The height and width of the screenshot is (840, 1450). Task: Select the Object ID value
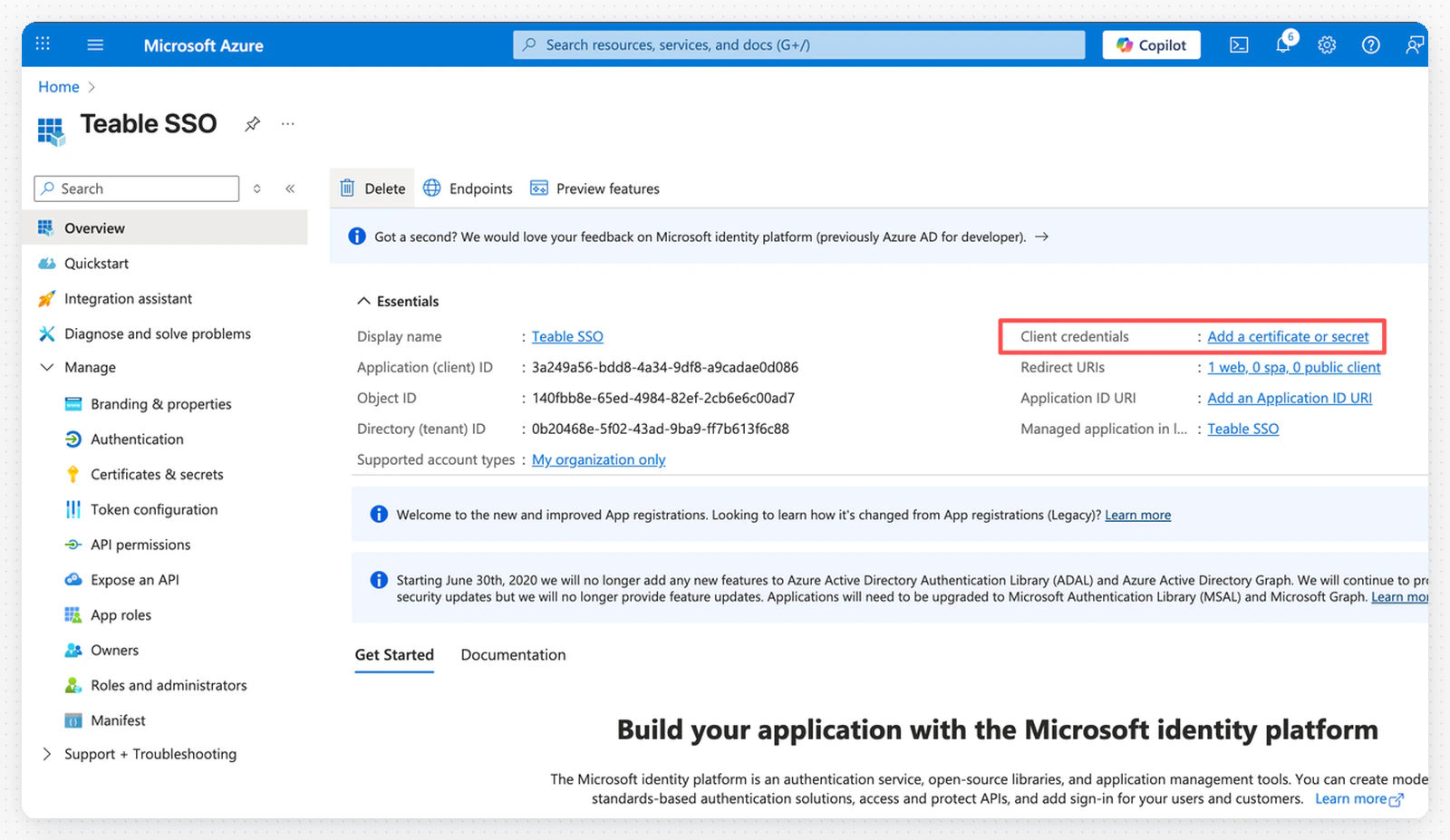[x=663, y=398]
